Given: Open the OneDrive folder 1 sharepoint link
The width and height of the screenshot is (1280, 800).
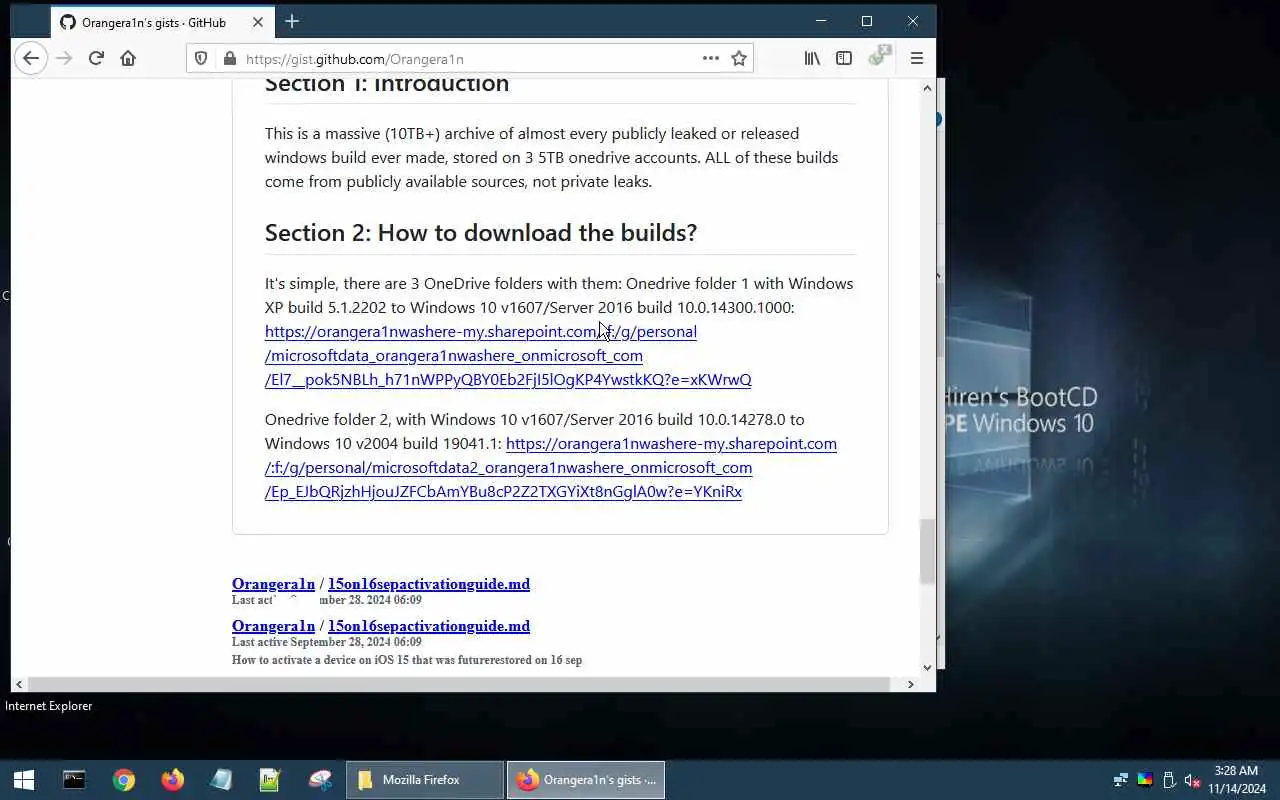Looking at the screenshot, I should [508, 355].
